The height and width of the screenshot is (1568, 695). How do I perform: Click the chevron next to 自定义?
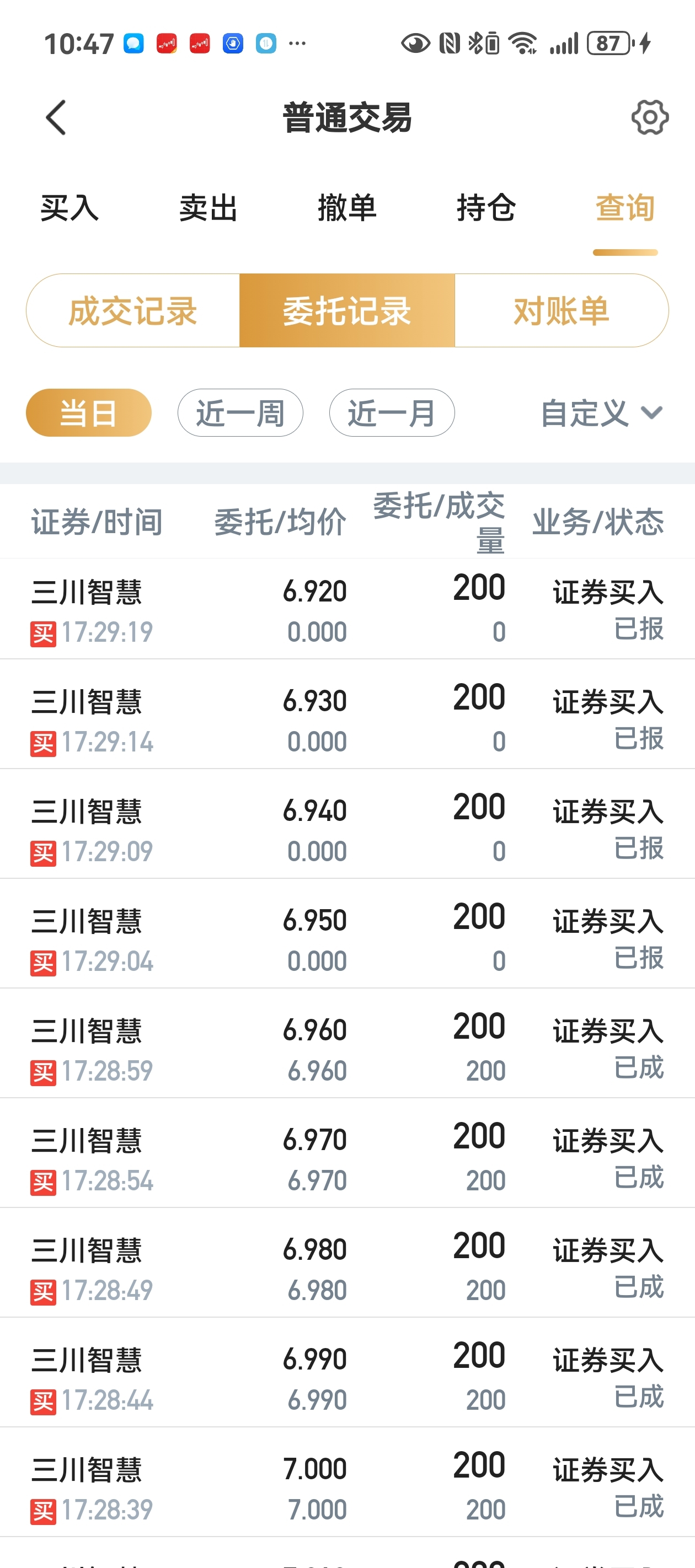point(652,414)
